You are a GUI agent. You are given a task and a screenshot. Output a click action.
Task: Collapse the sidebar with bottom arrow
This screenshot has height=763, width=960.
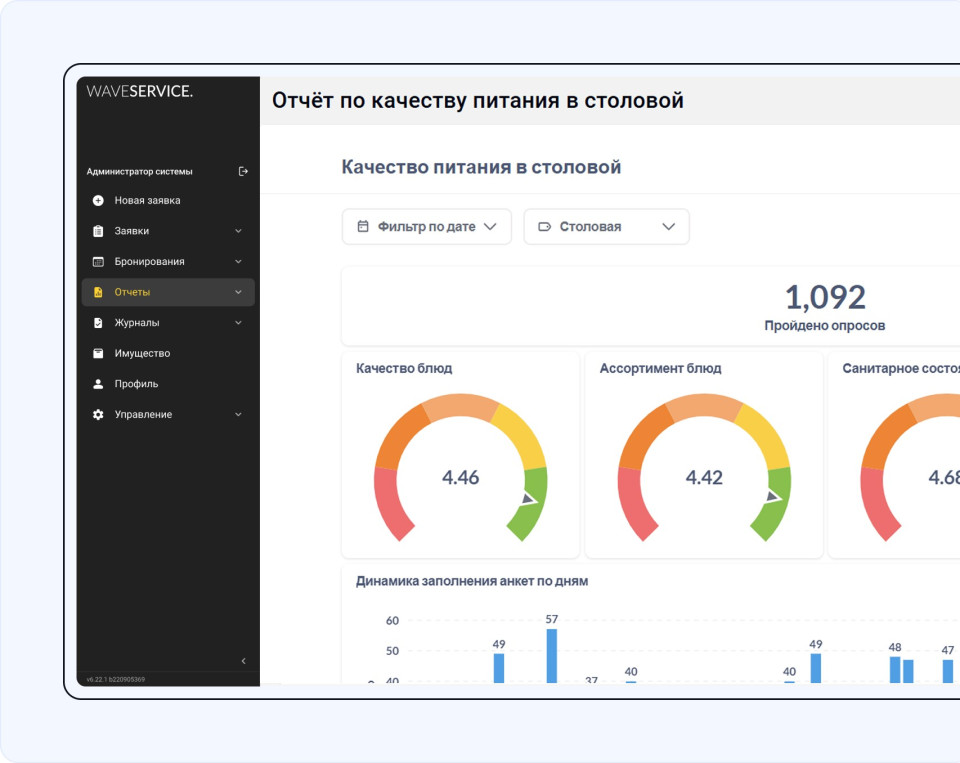point(243,661)
